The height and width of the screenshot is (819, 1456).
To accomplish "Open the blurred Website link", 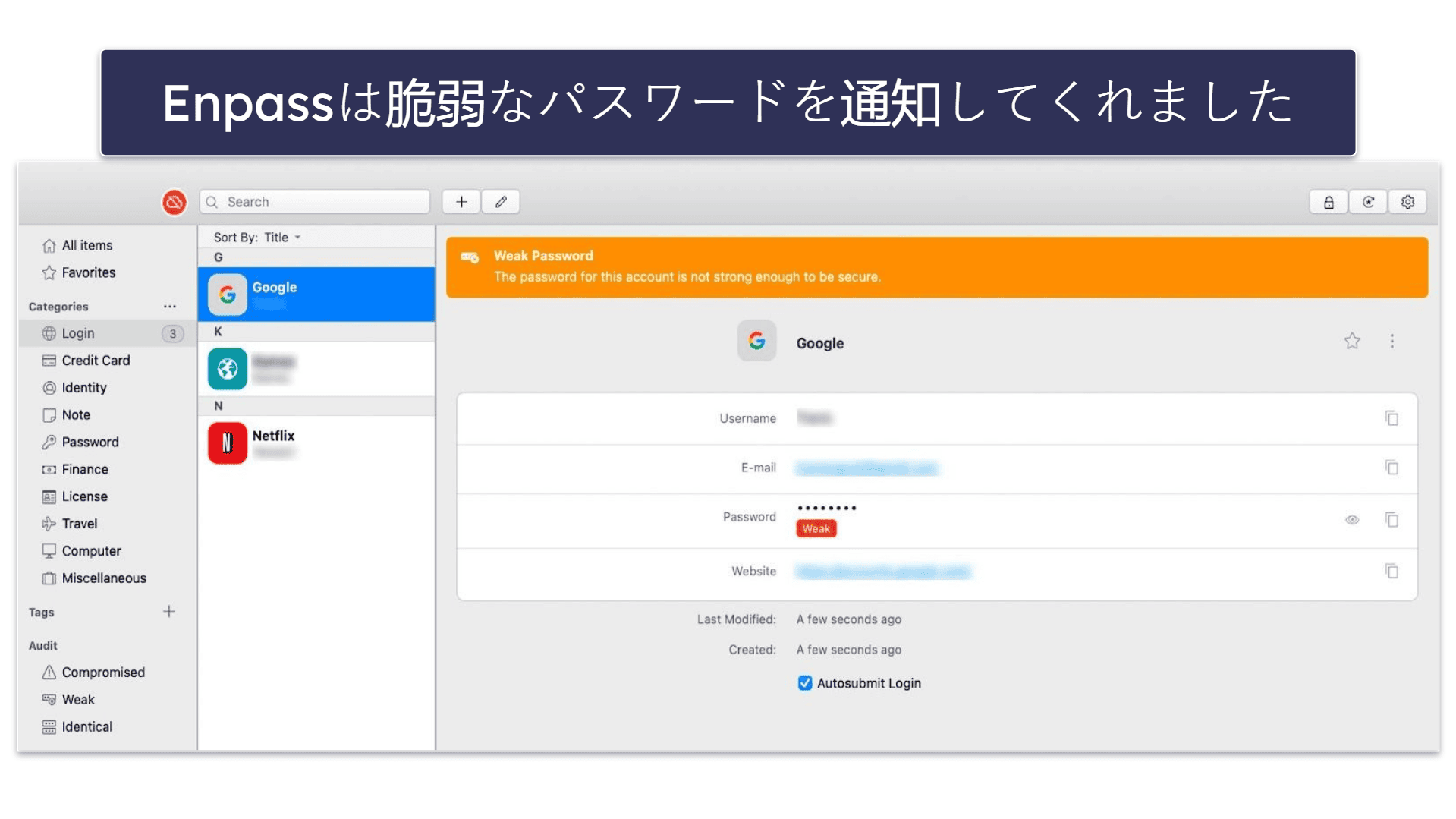I will click(x=883, y=572).
